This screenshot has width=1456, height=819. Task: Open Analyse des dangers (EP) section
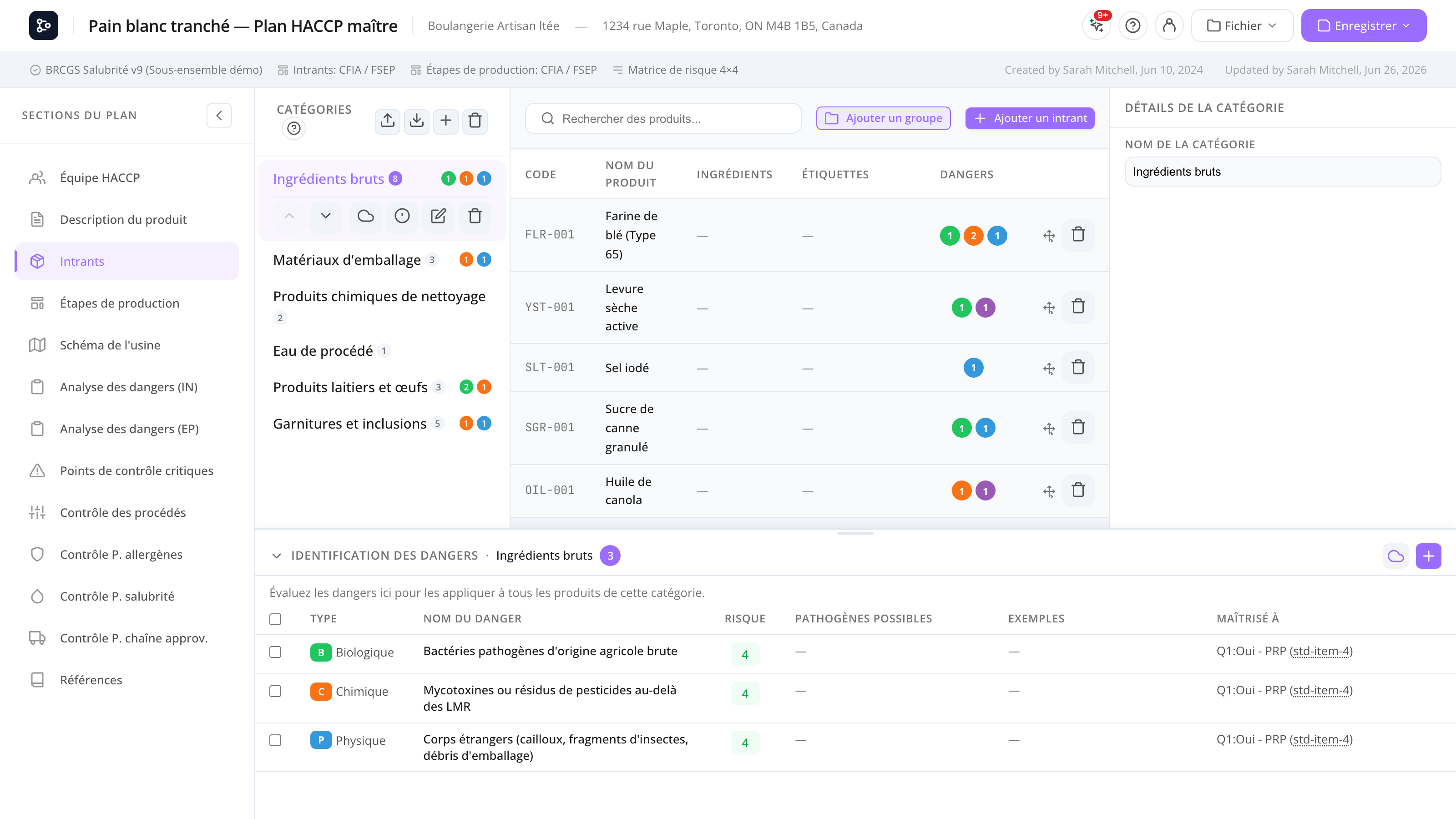[127, 429]
